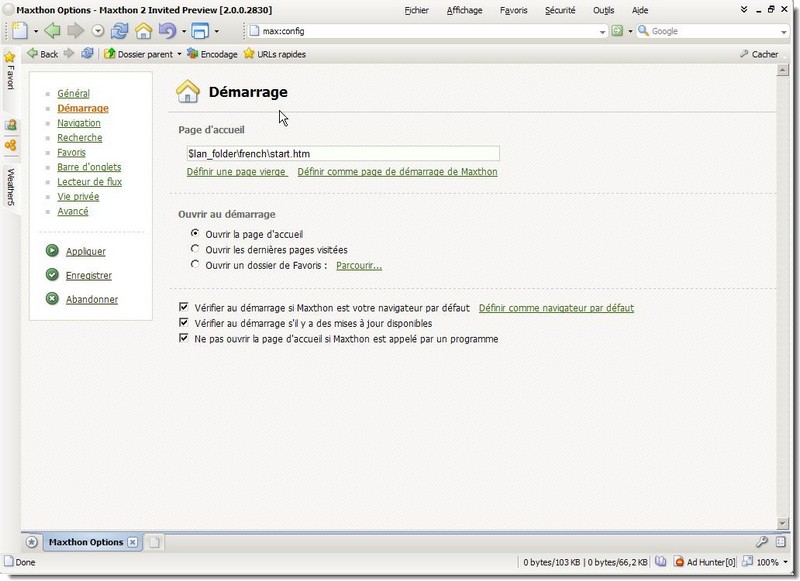
Task: Toggle default browser check at startup
Action: tap(184, 307)
